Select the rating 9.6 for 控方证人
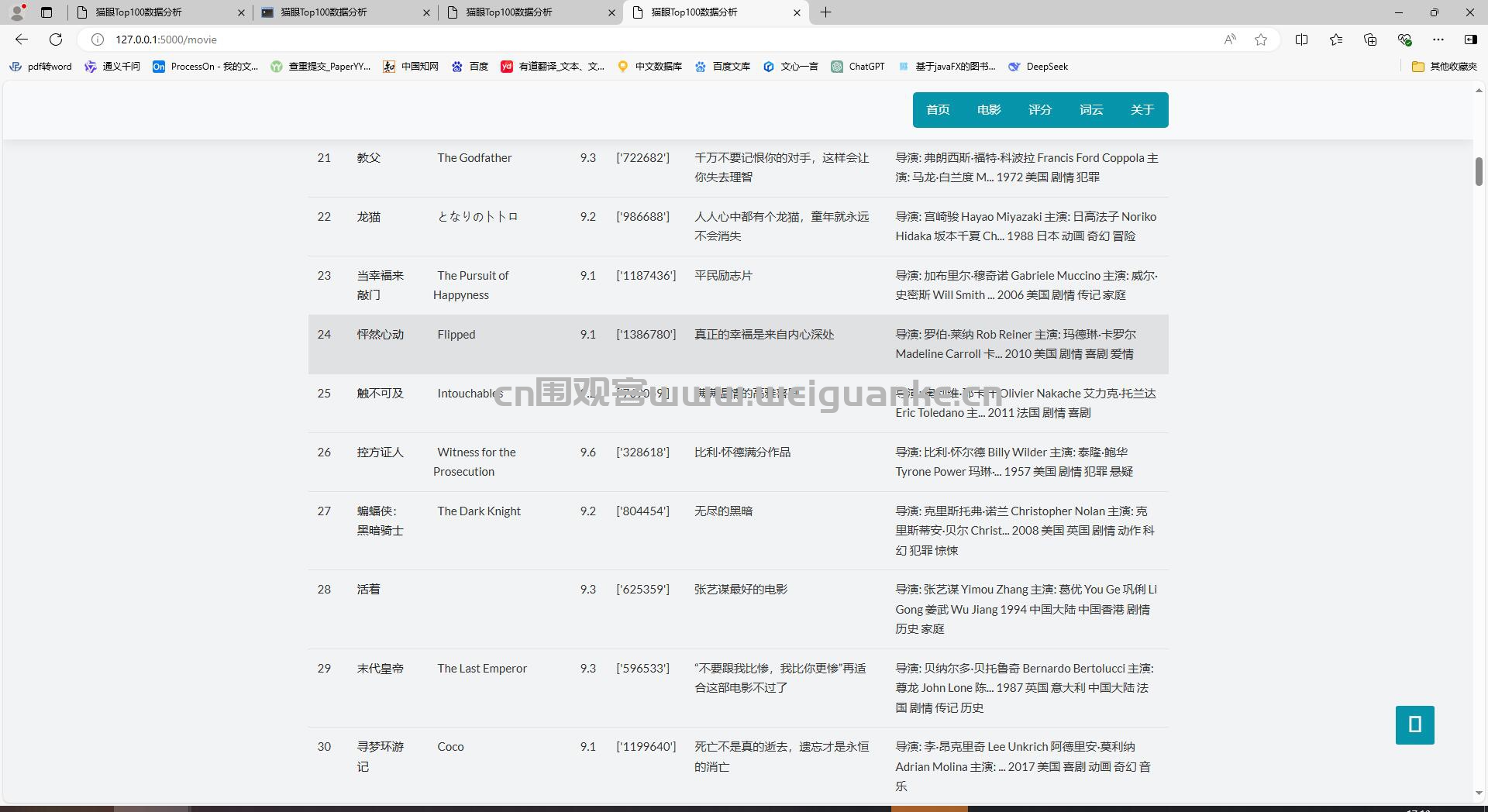 588,452
